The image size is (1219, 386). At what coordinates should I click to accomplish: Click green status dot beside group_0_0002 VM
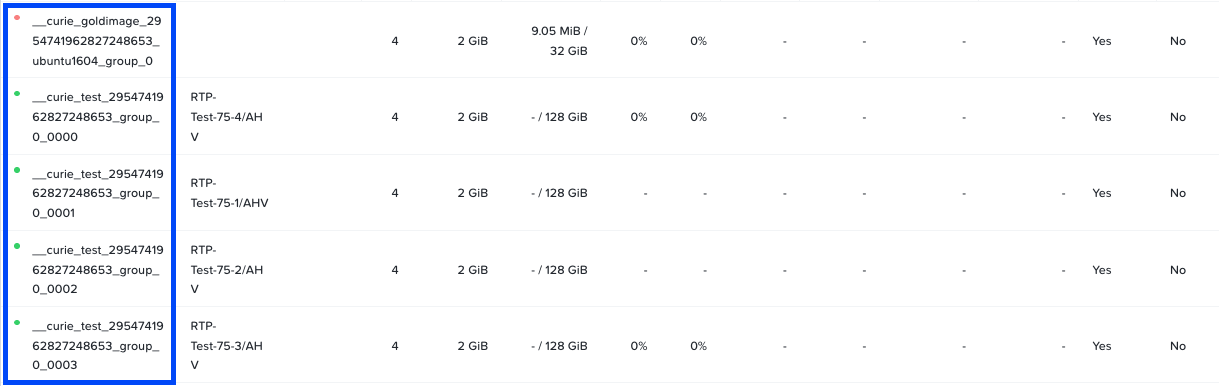coord(17,246)
